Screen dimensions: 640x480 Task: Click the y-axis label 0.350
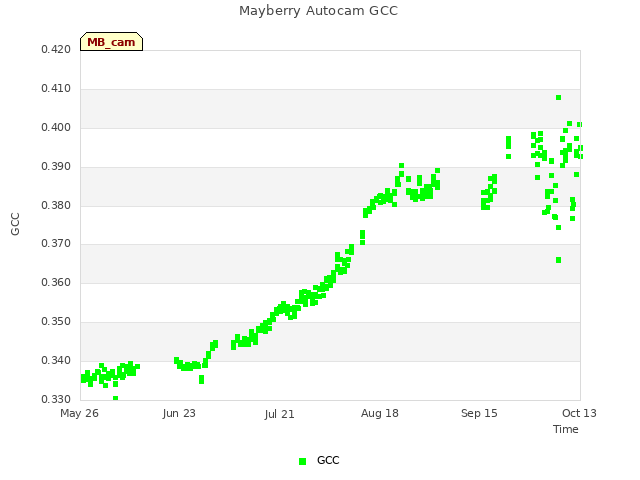[56, 322]
